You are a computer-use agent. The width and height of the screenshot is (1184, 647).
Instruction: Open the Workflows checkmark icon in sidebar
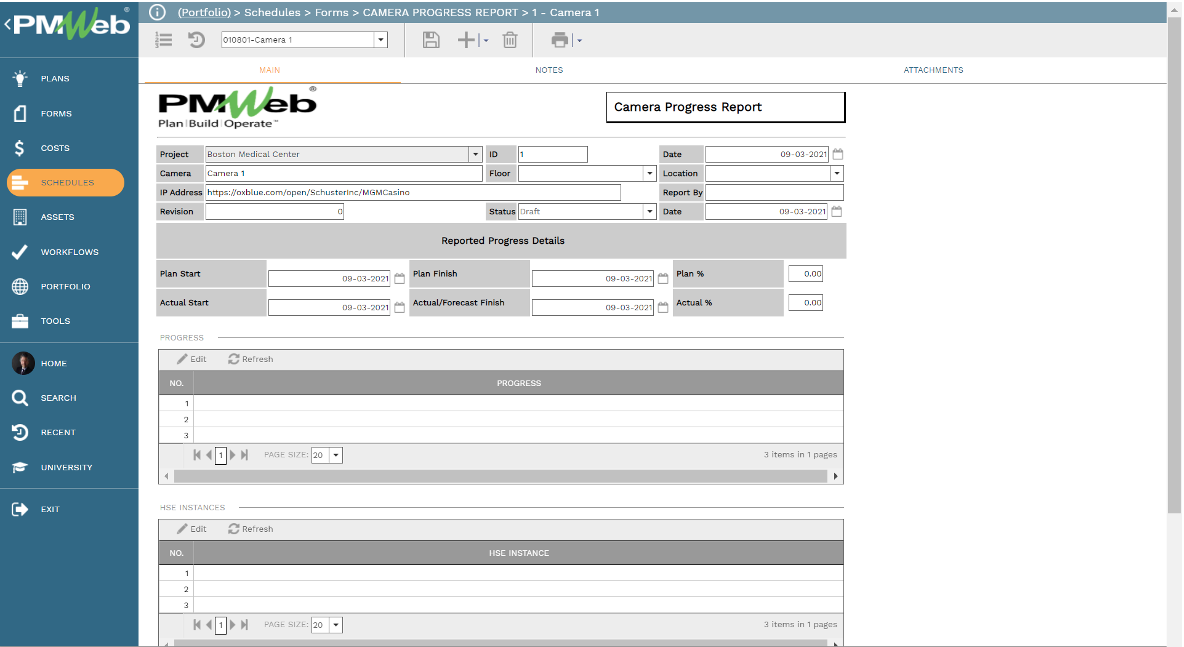[20, 251]
